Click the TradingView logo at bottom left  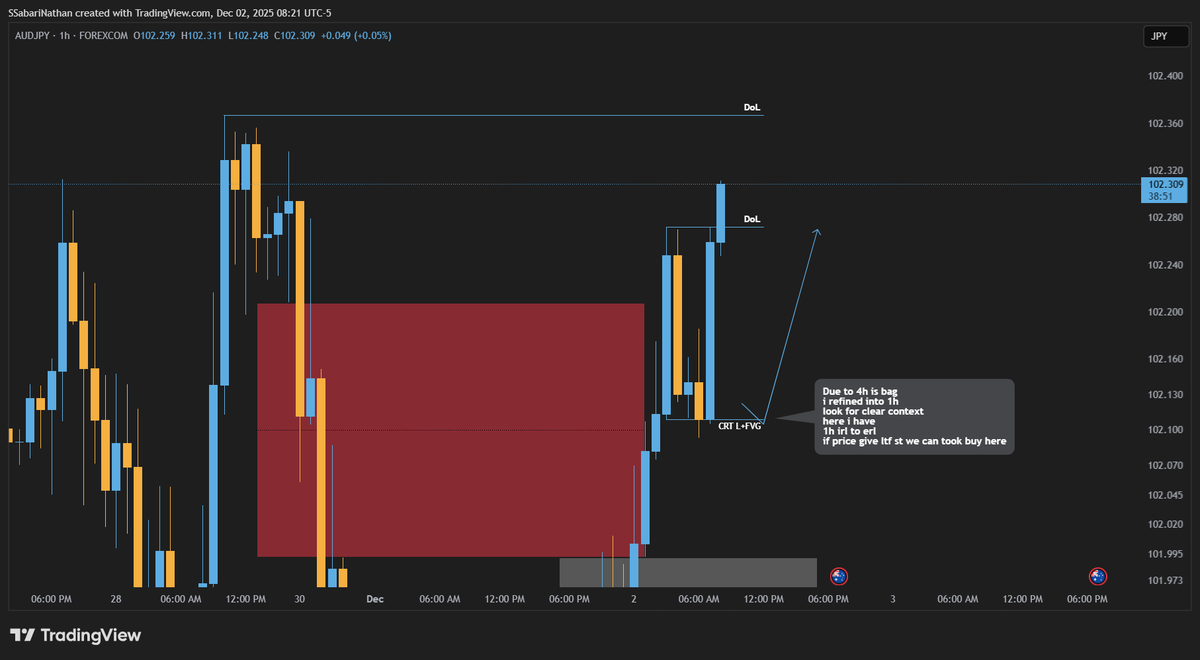point(75,635)
